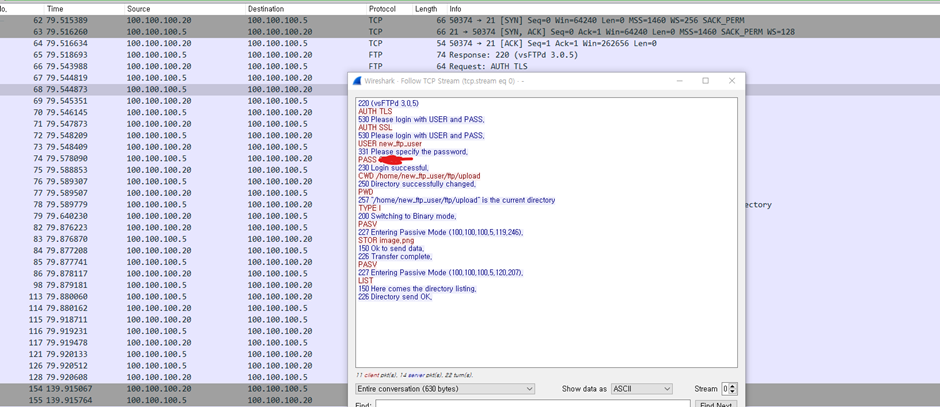
Task: Select packet row at time 79.918711
Action: [174, 319]
